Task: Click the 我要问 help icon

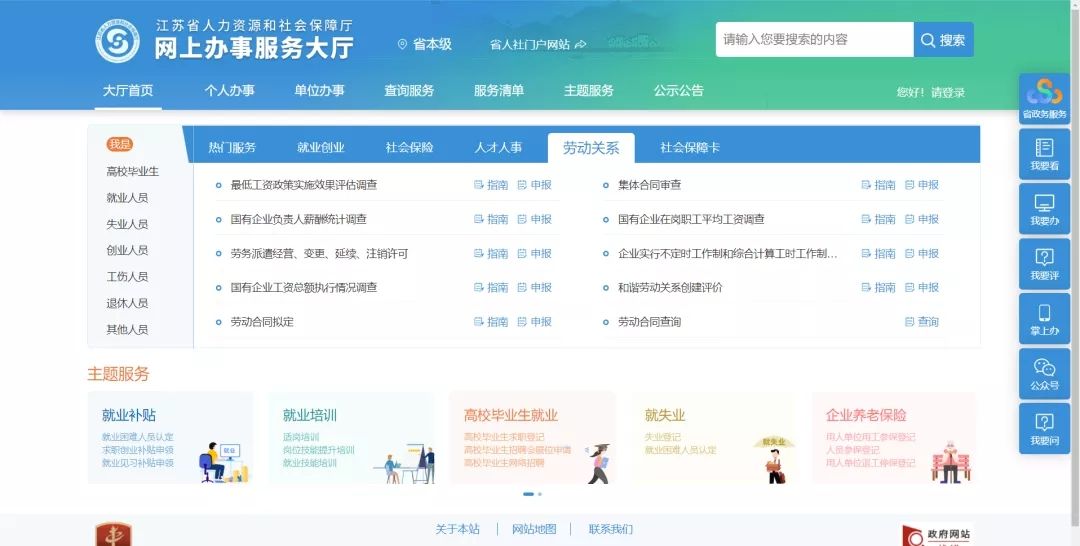Action: click(x=1044, y=429)
